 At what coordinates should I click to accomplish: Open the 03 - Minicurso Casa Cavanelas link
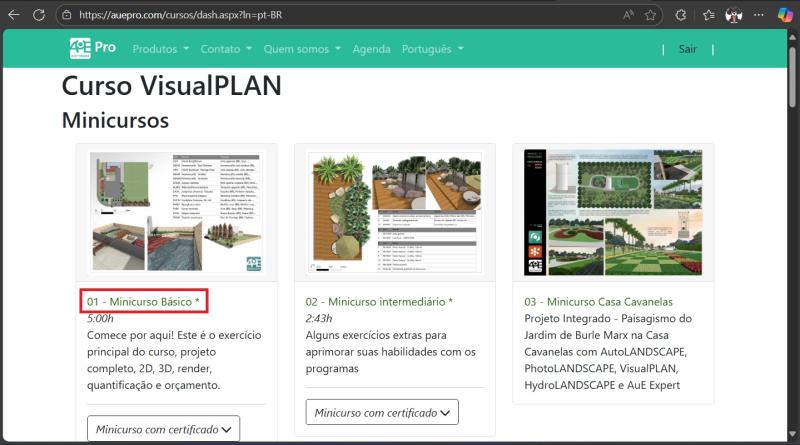(598, 302)
